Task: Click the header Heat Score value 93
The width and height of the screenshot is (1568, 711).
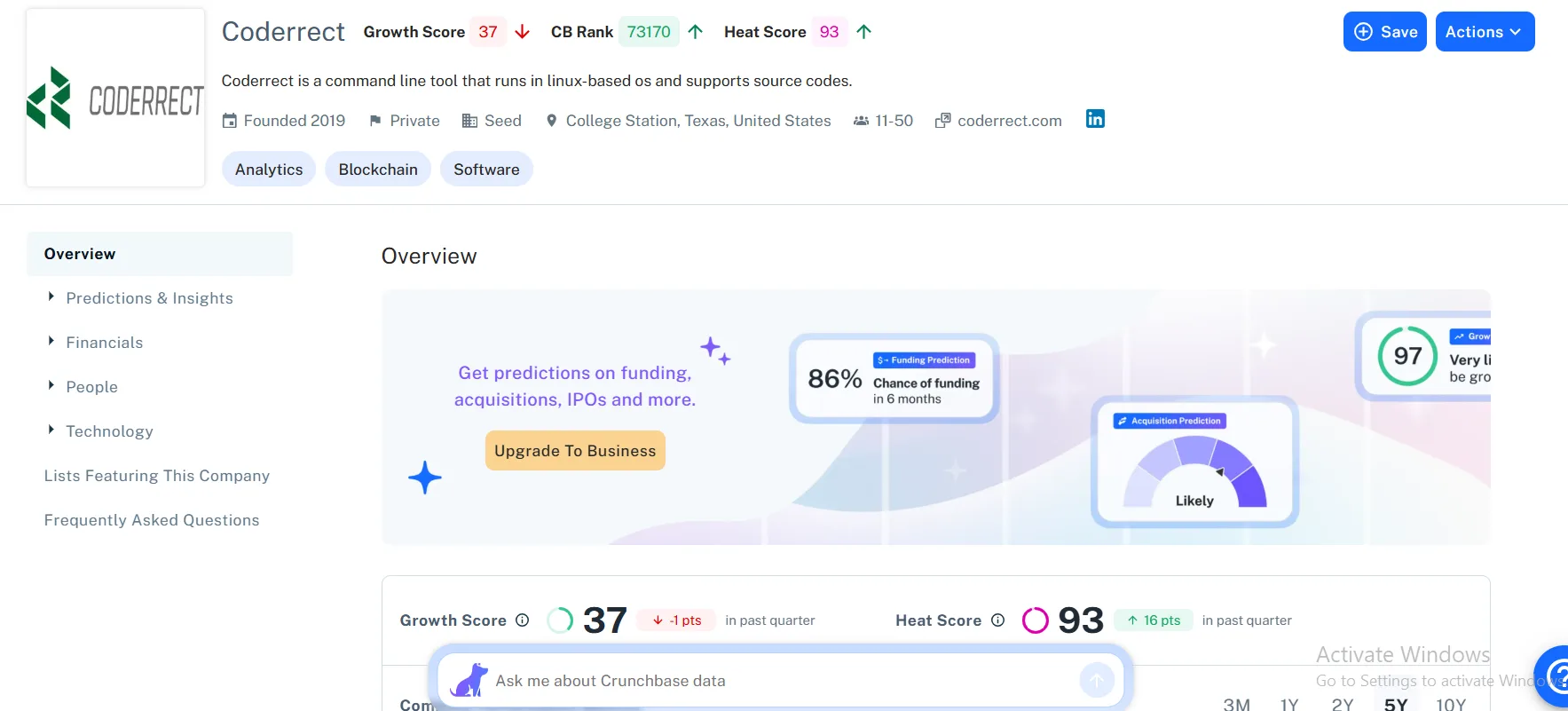Action: pyautogui.click(x=829, y=32)
